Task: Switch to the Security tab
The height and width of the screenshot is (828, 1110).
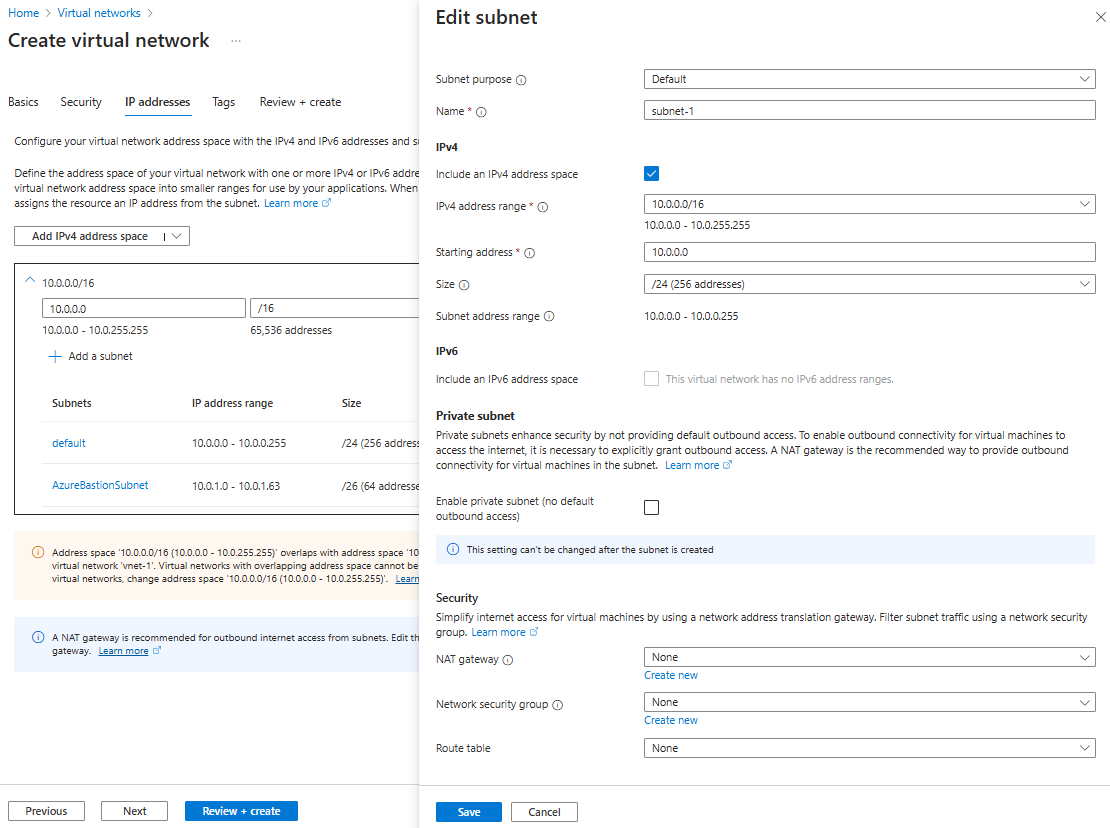Action: [x=80, y=101]
